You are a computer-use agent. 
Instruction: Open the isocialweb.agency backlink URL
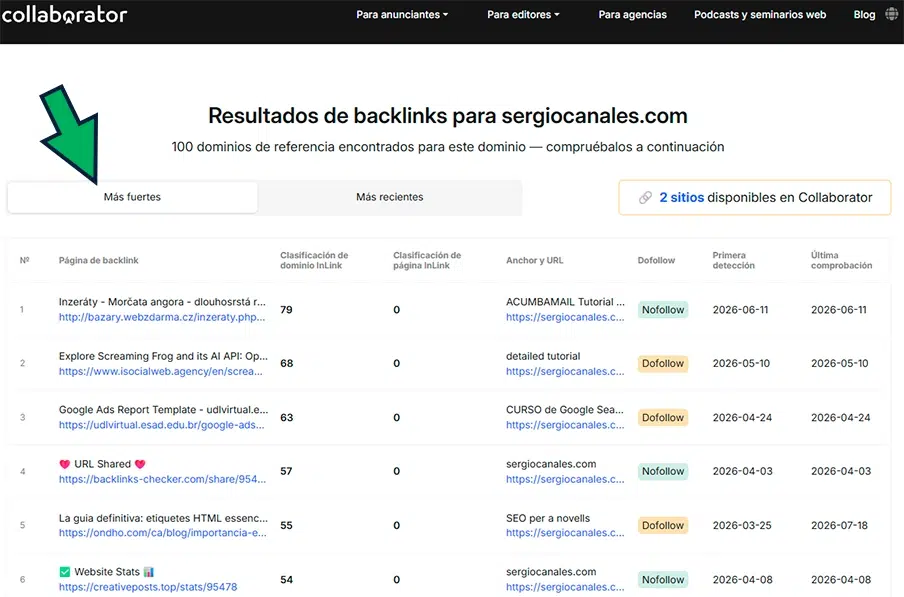(x=160, y=371)
